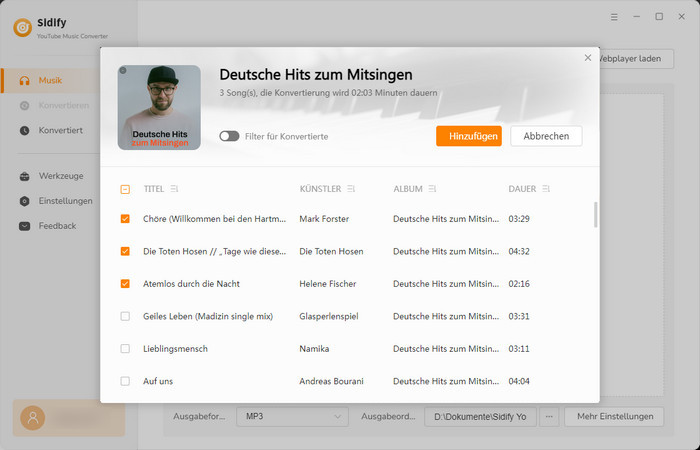Sort by DAUER using the sort icon

pos(546,189)
